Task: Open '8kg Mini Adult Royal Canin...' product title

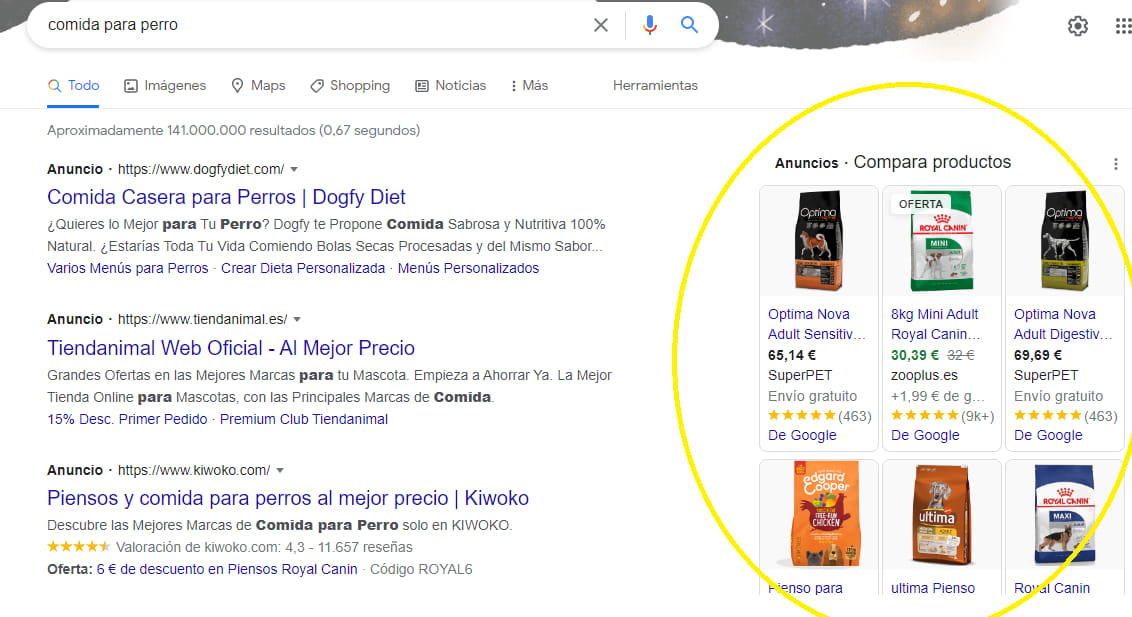Action: pyautogui.click(x=936, y=325)
